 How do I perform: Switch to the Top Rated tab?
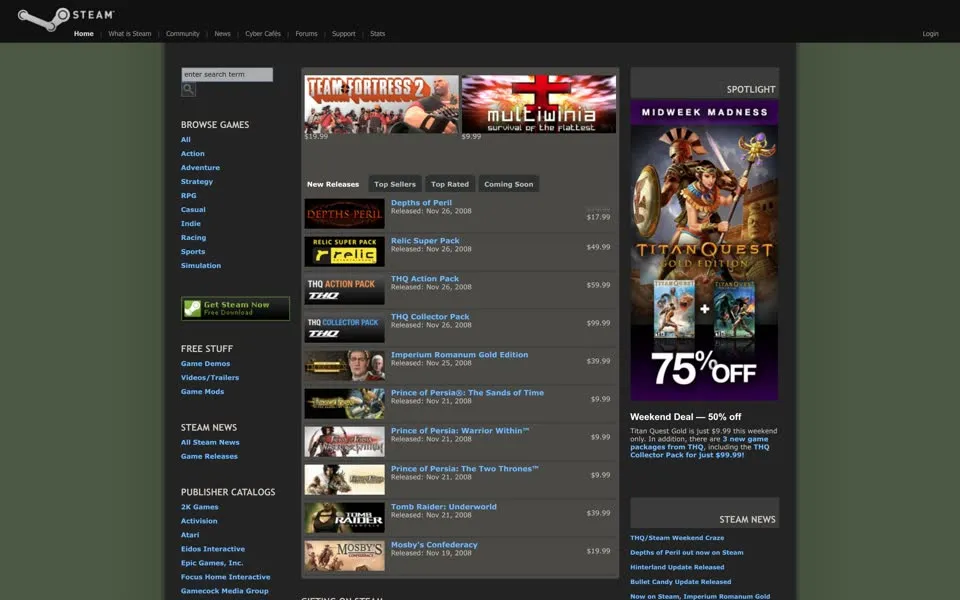tap(450, 184)
